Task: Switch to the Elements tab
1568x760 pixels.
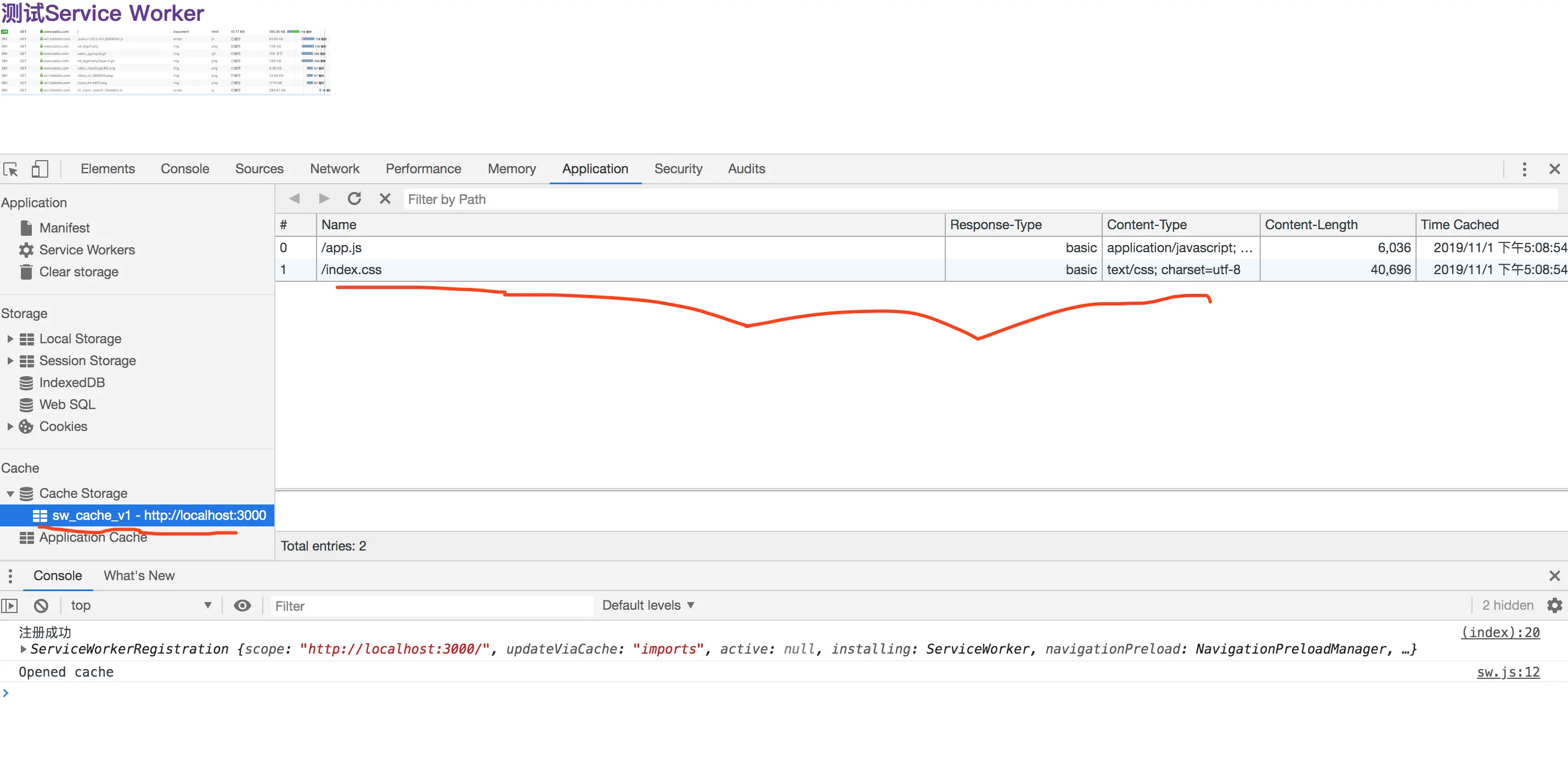Action: click(108, 169)
